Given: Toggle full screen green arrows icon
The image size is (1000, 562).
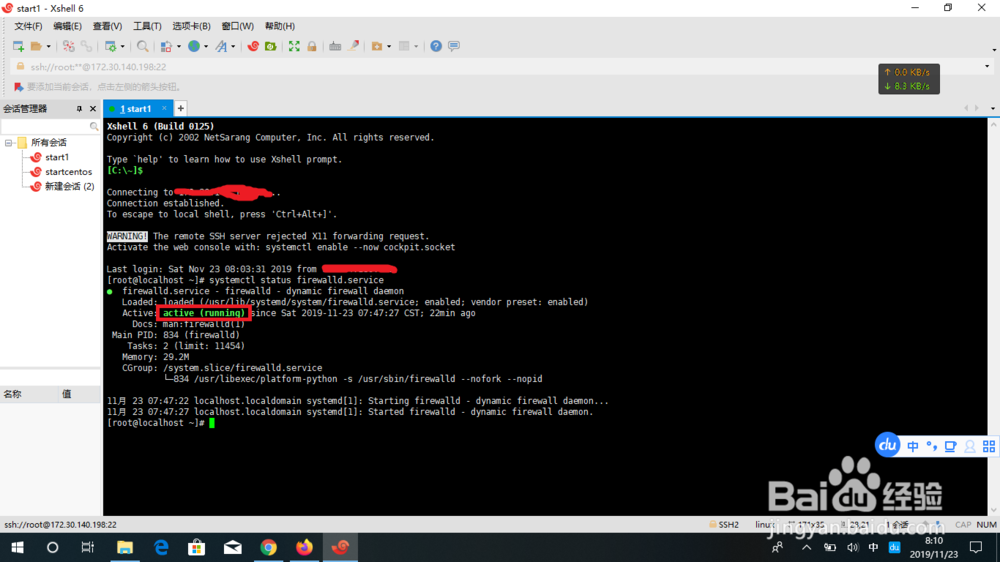Looking at the screenshot, I should tap(294, 46).
